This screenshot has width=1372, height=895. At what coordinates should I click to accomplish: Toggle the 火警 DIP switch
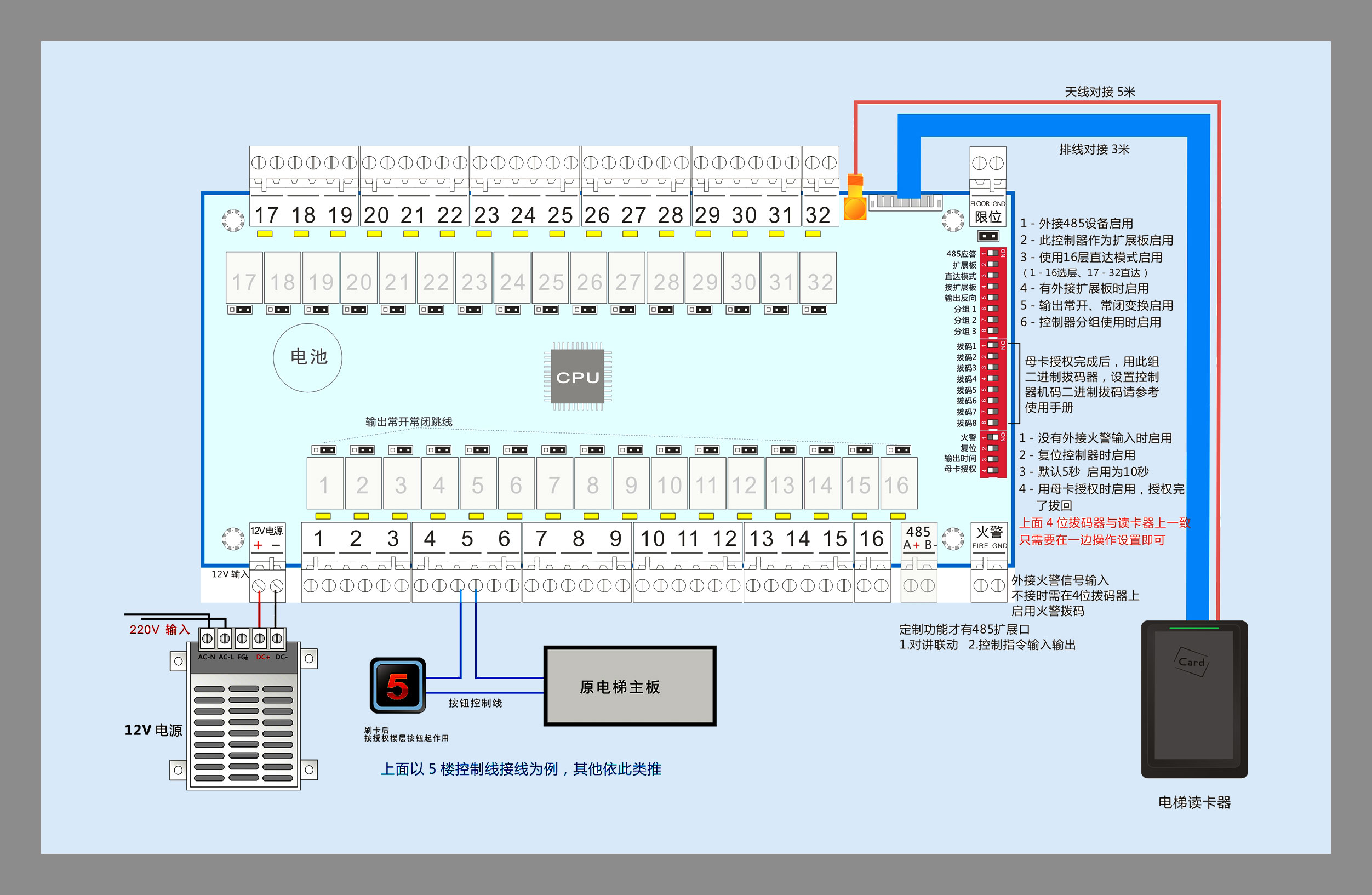click(993, 437)
